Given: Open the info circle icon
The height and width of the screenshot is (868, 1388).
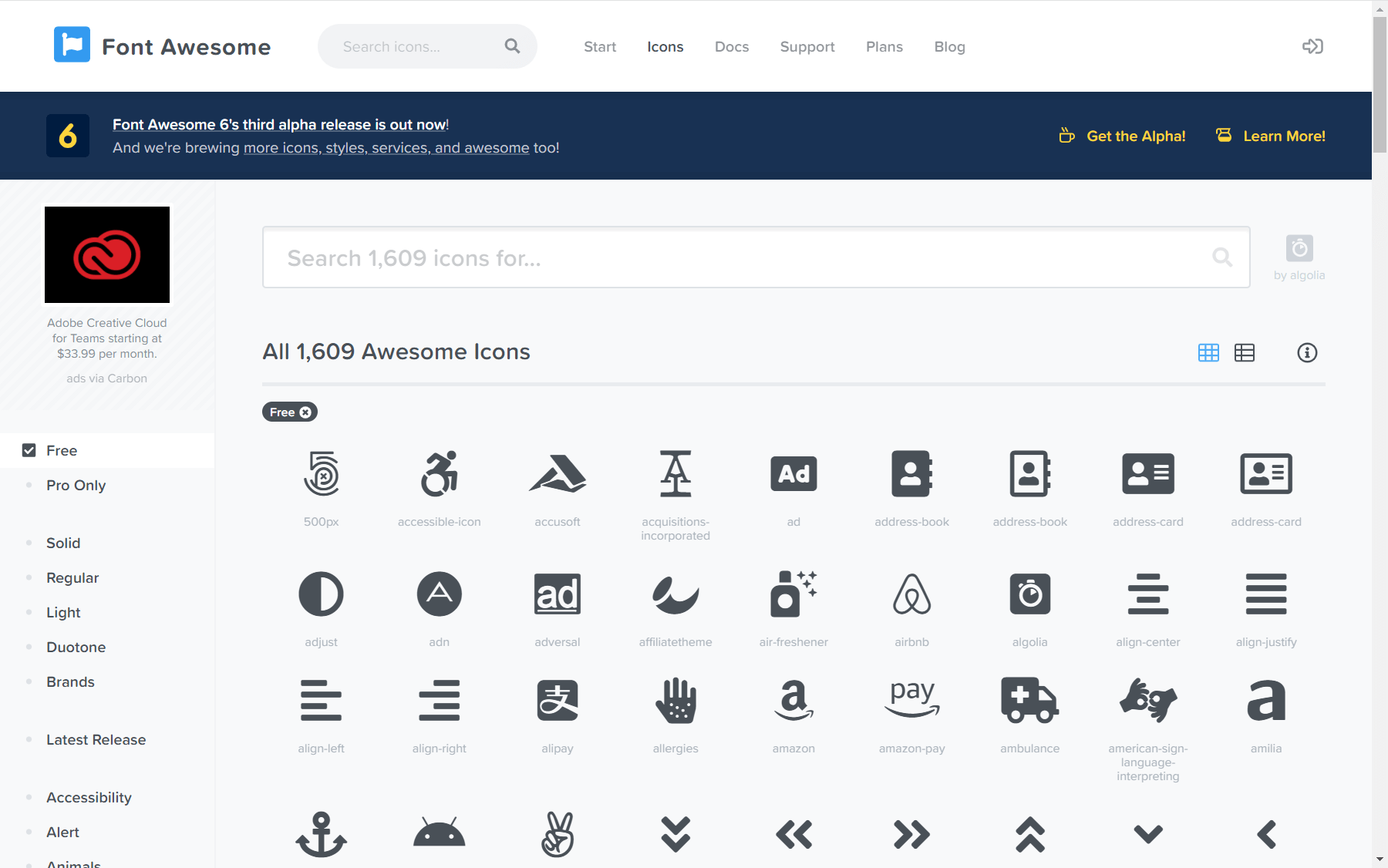Looking at the screenshot, I should (1307, 354).
